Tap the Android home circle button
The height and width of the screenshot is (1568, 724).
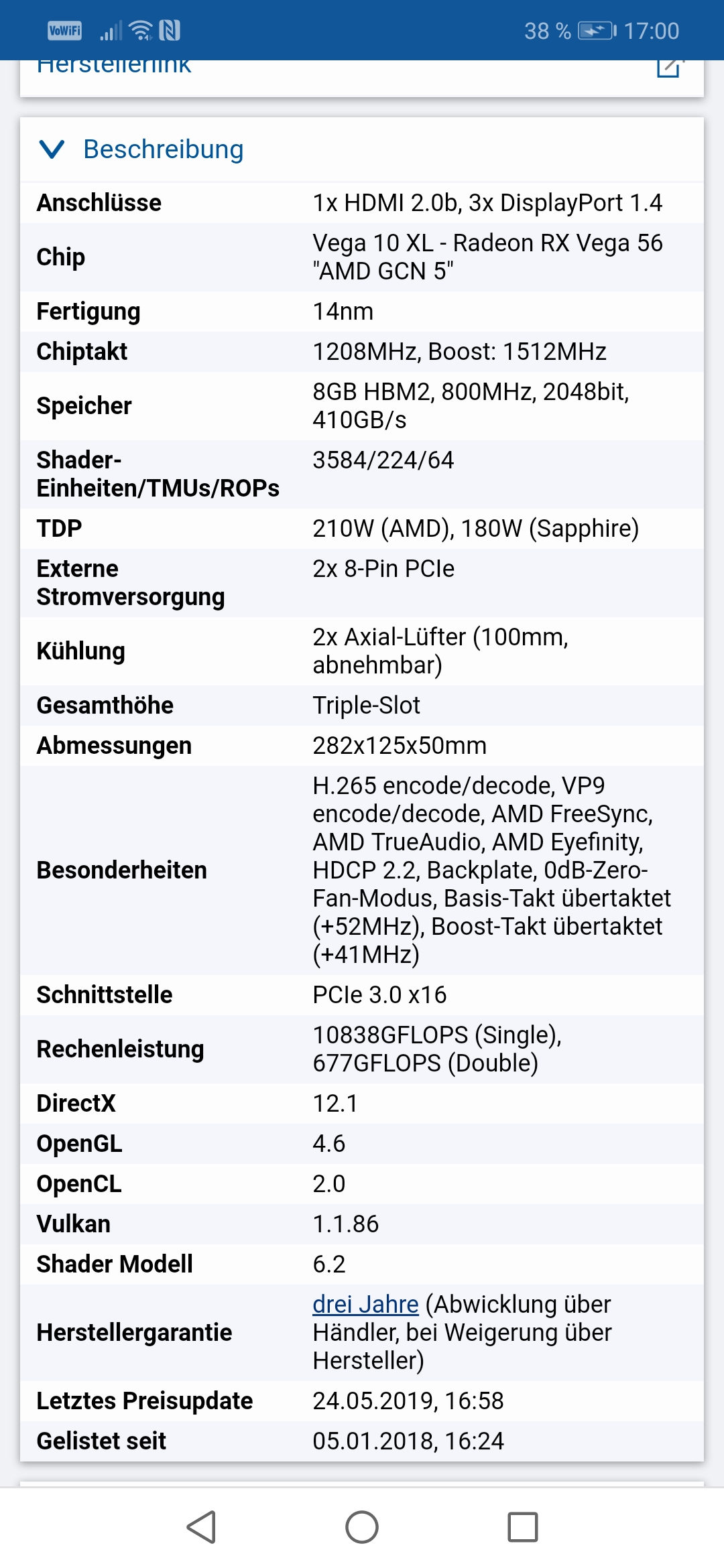click(x=362, y=1527)
